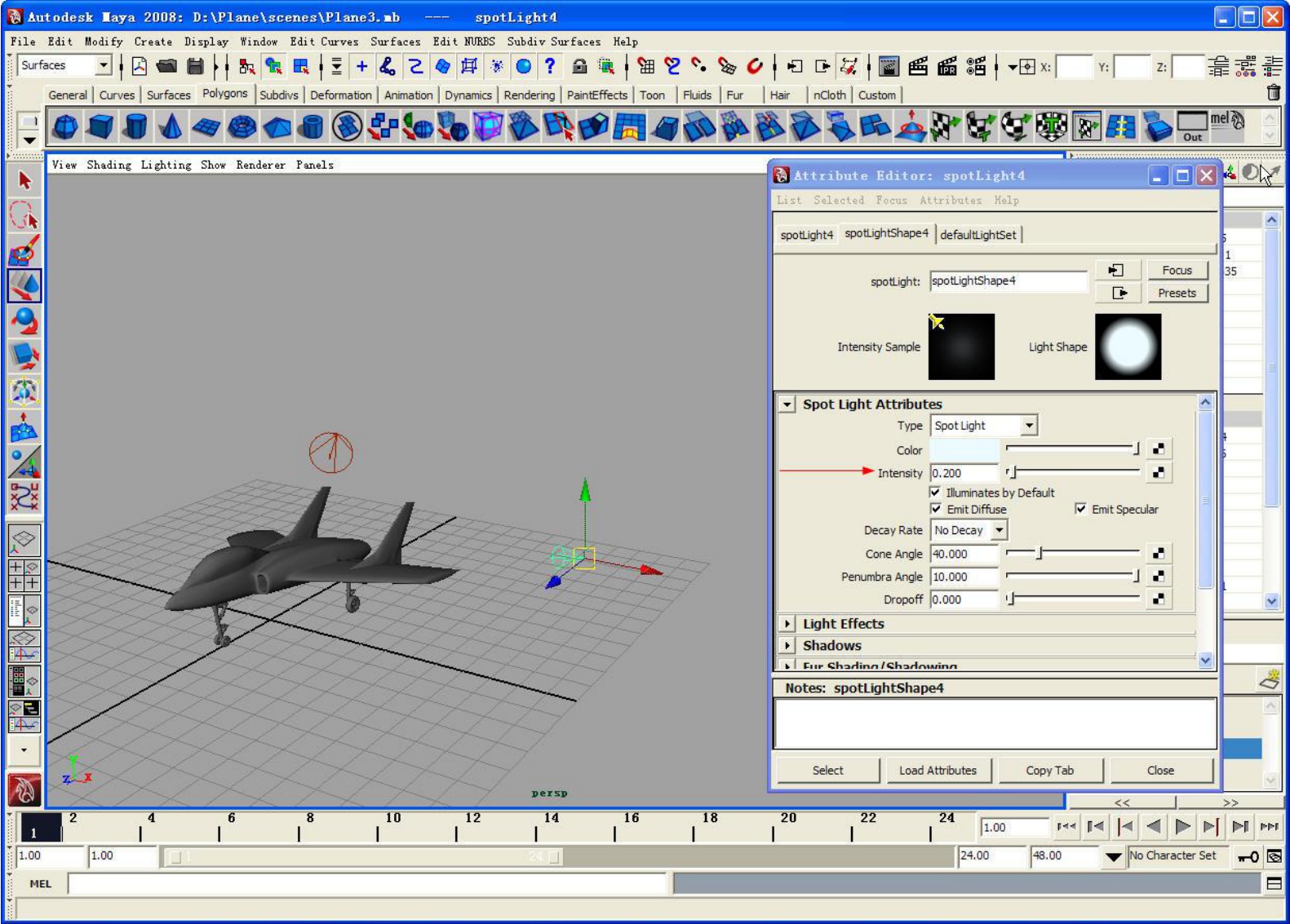Click the Intensity slider track

pos(1072,472)
